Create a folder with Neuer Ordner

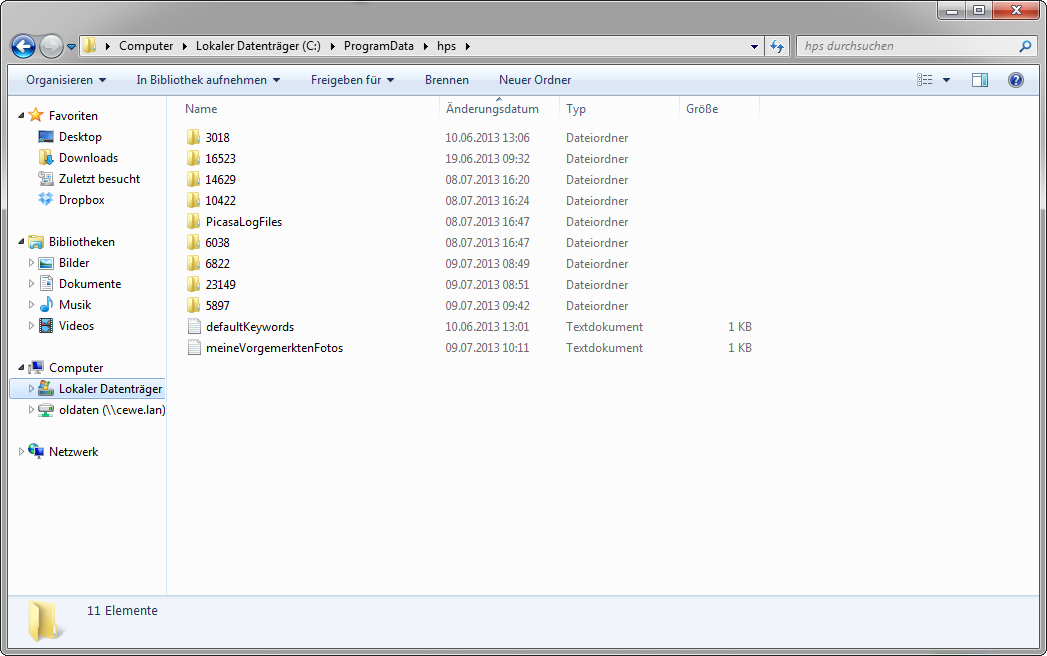pos(535,80)
